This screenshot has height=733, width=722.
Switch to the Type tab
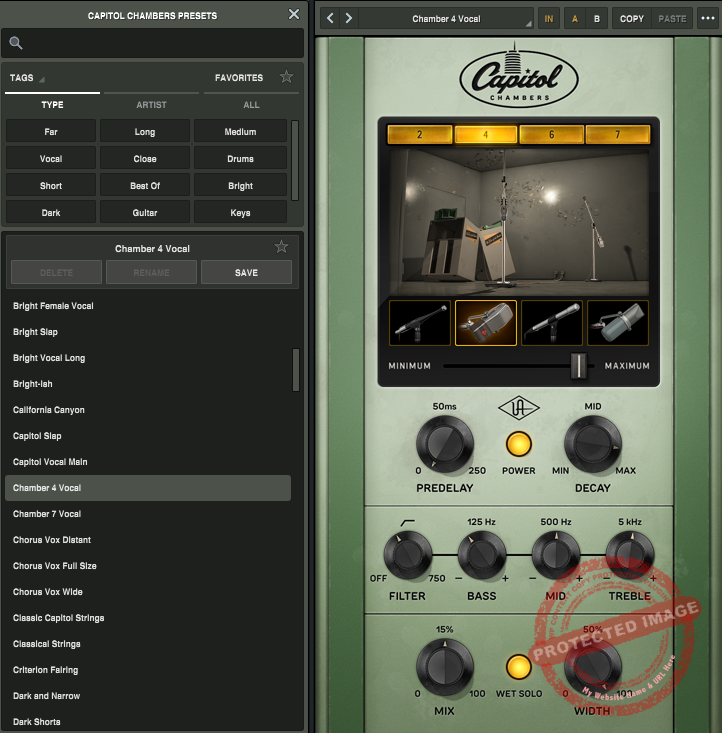click(x=52, y=105)
